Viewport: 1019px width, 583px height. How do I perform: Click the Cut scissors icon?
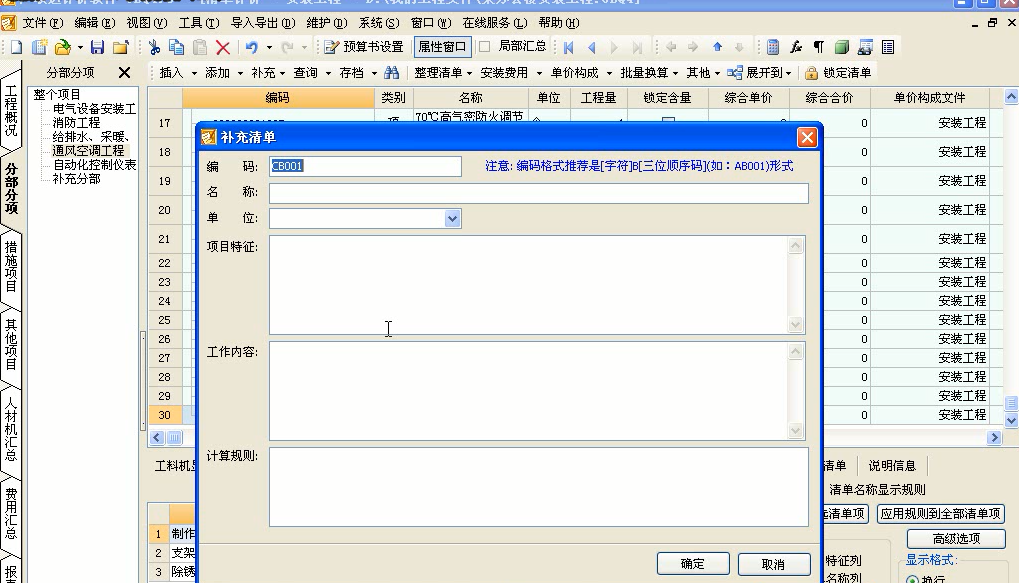[x=155, y=47]
